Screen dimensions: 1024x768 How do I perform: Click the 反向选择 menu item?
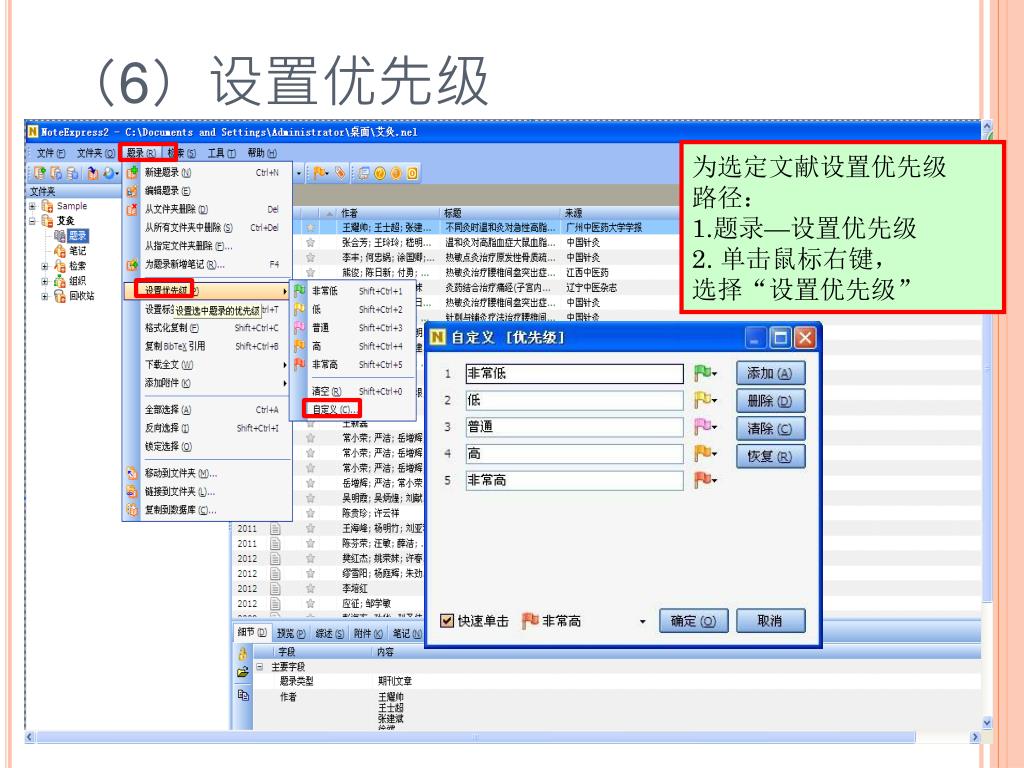coord(207,428)
